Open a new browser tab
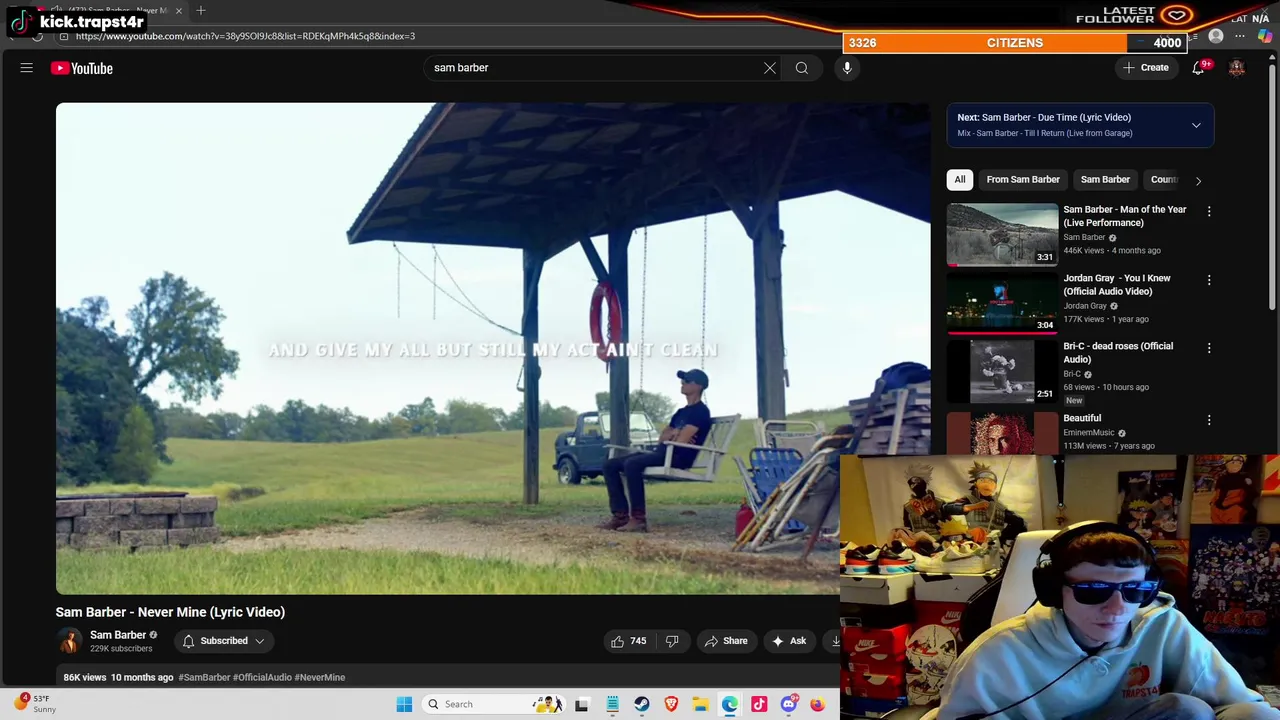The image size is (1280, 720). pos(201,11)
